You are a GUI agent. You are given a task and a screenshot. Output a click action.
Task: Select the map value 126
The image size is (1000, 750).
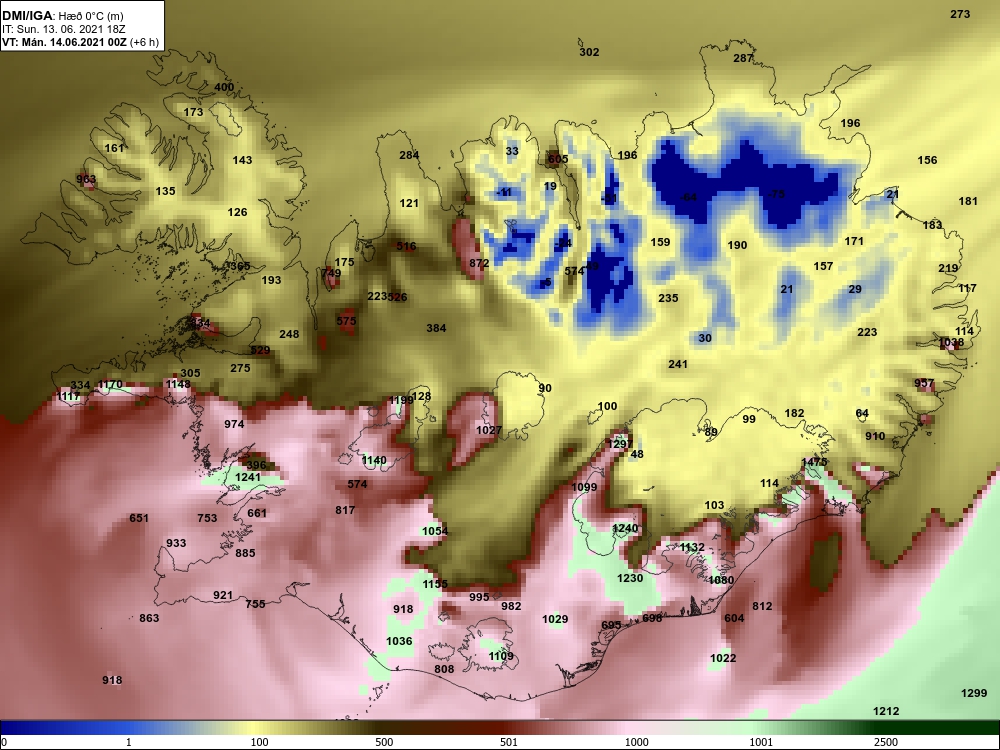tap(237, 212)
